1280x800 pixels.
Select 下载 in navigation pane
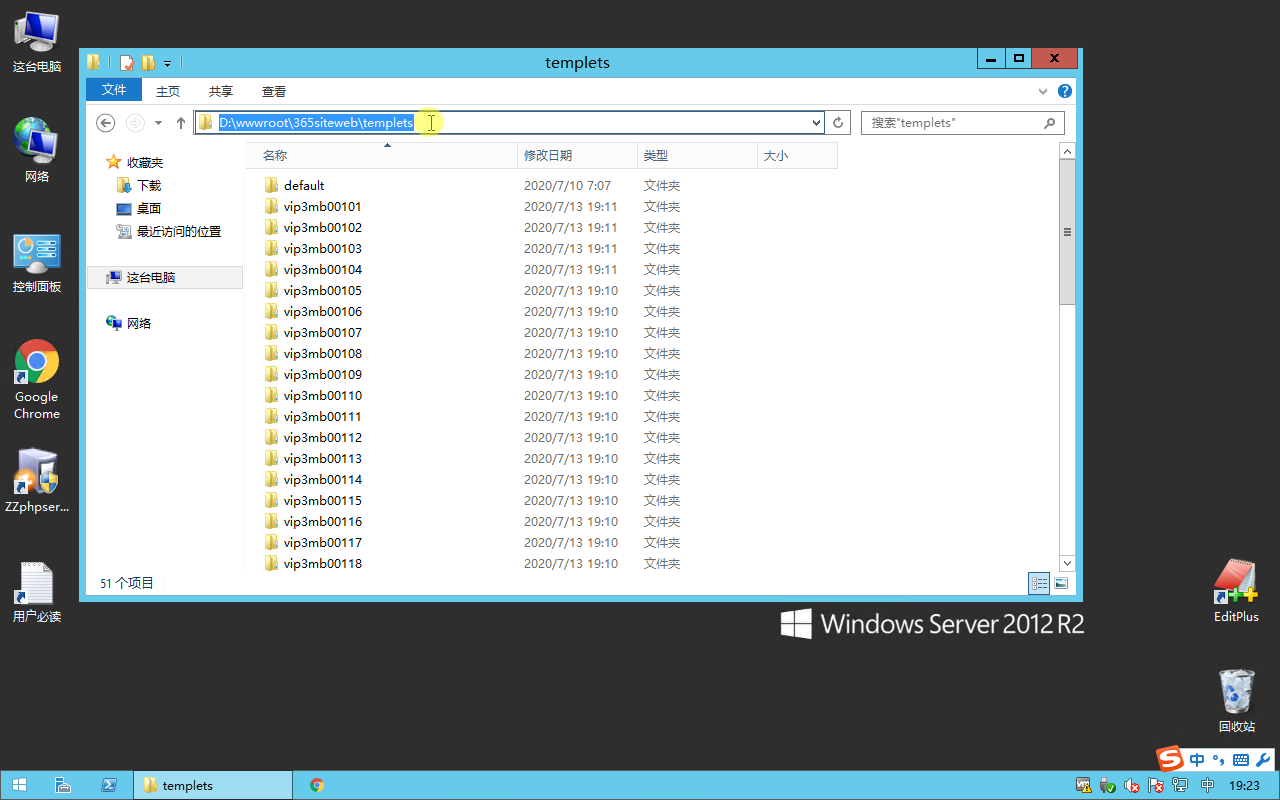[x=148, y=185]
